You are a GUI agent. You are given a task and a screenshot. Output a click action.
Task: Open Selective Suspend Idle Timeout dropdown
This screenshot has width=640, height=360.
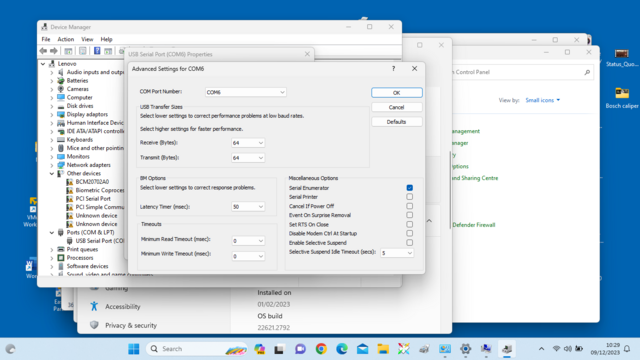point(397,253)
